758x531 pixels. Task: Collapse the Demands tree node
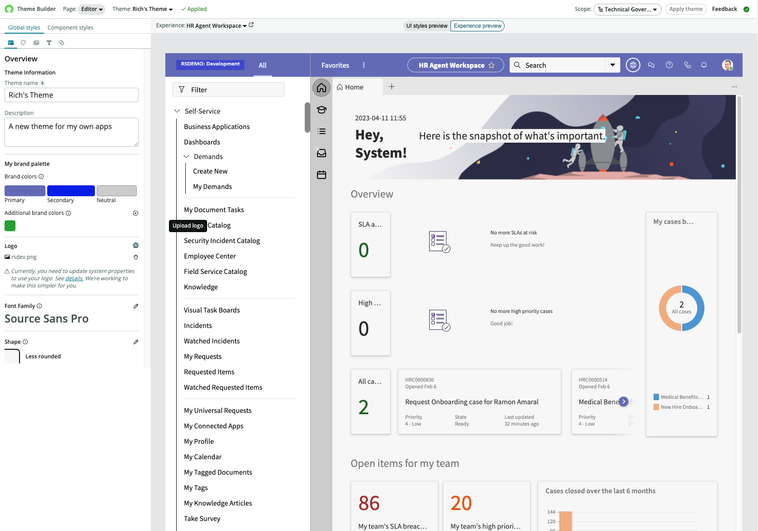point(187,157)
